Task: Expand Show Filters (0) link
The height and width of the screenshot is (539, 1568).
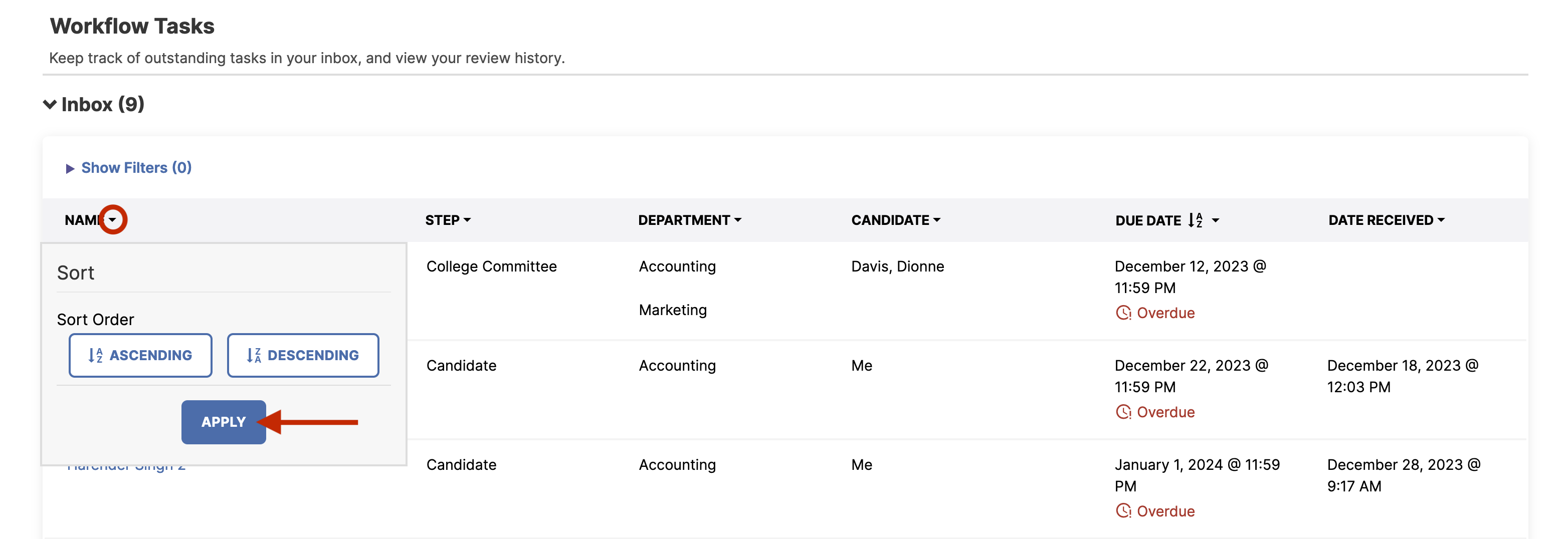Action: tap(136, 168)
